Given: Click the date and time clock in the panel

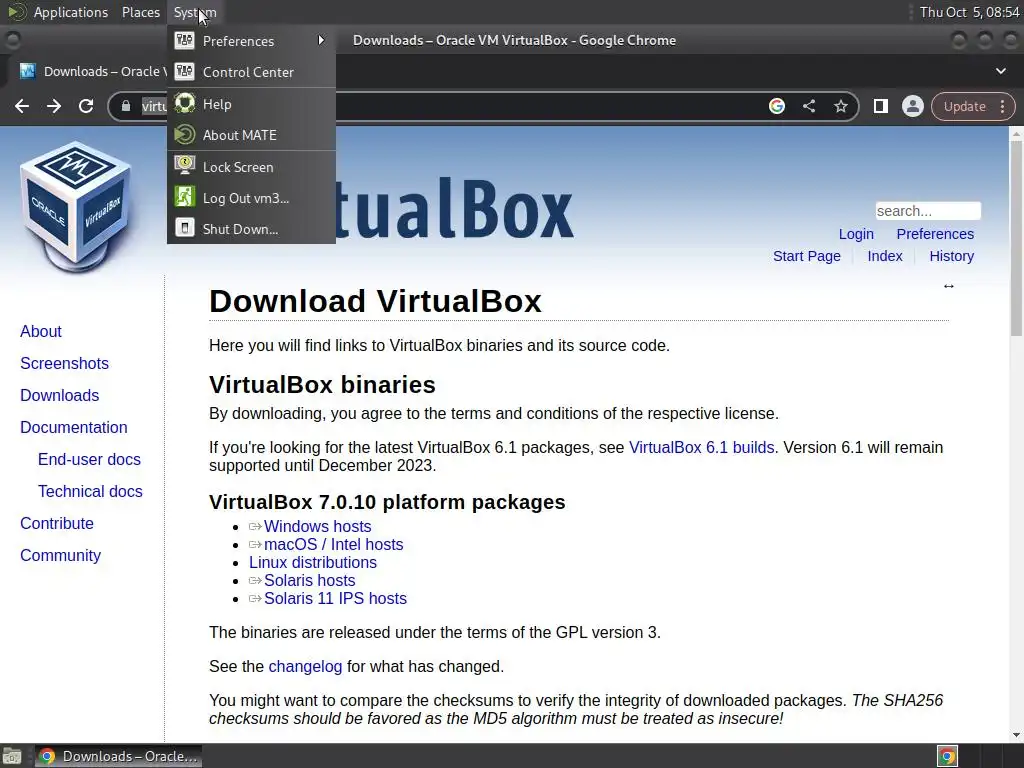Looking at the screenshot, I should pos(969,12).
